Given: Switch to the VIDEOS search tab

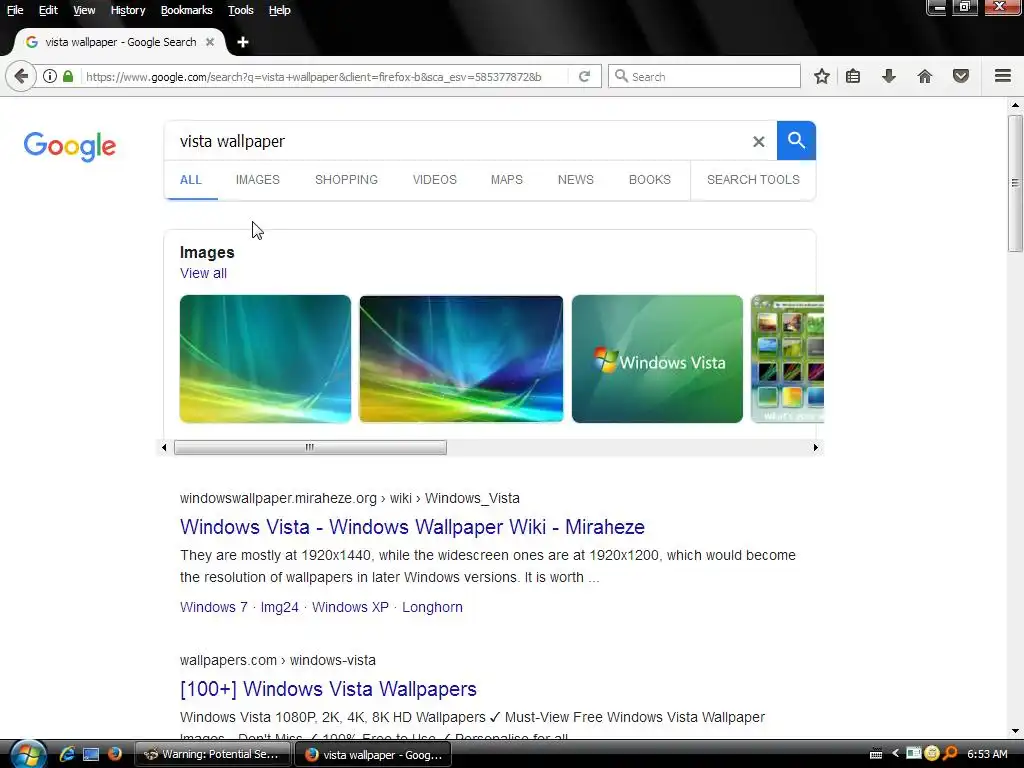Looking at the screenshot, I should point(434,180).
